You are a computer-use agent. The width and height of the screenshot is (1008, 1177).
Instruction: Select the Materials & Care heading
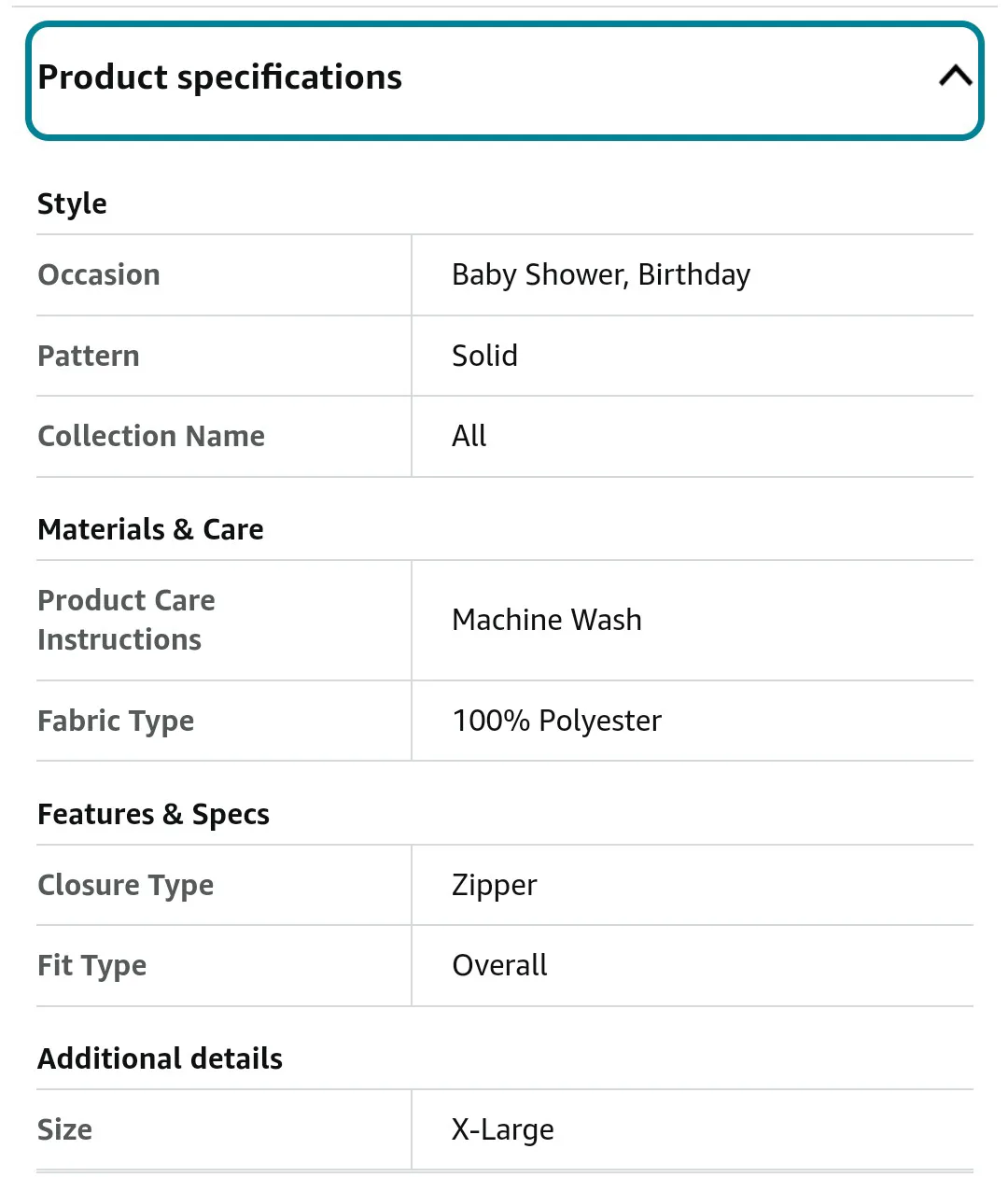[150, 529]
